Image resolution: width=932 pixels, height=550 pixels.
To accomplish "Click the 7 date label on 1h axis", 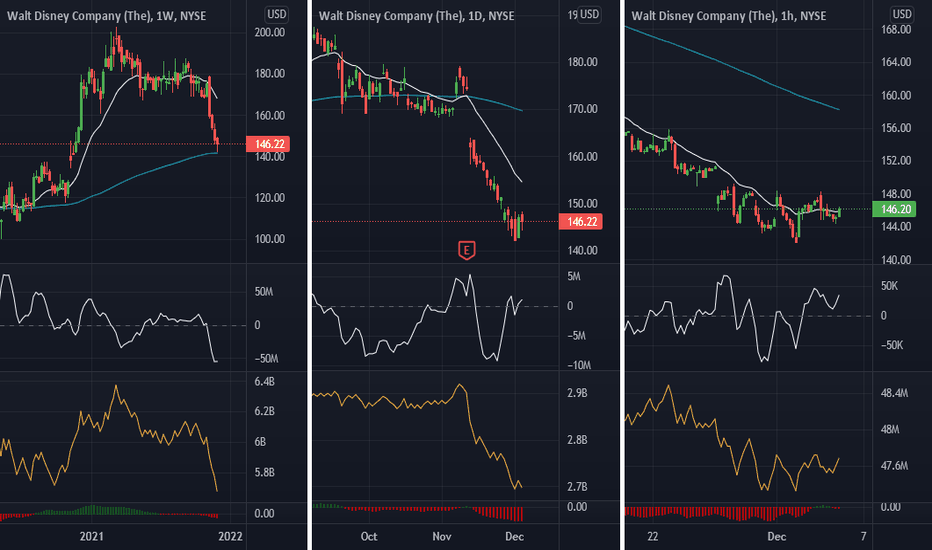I will coord(864,536).
